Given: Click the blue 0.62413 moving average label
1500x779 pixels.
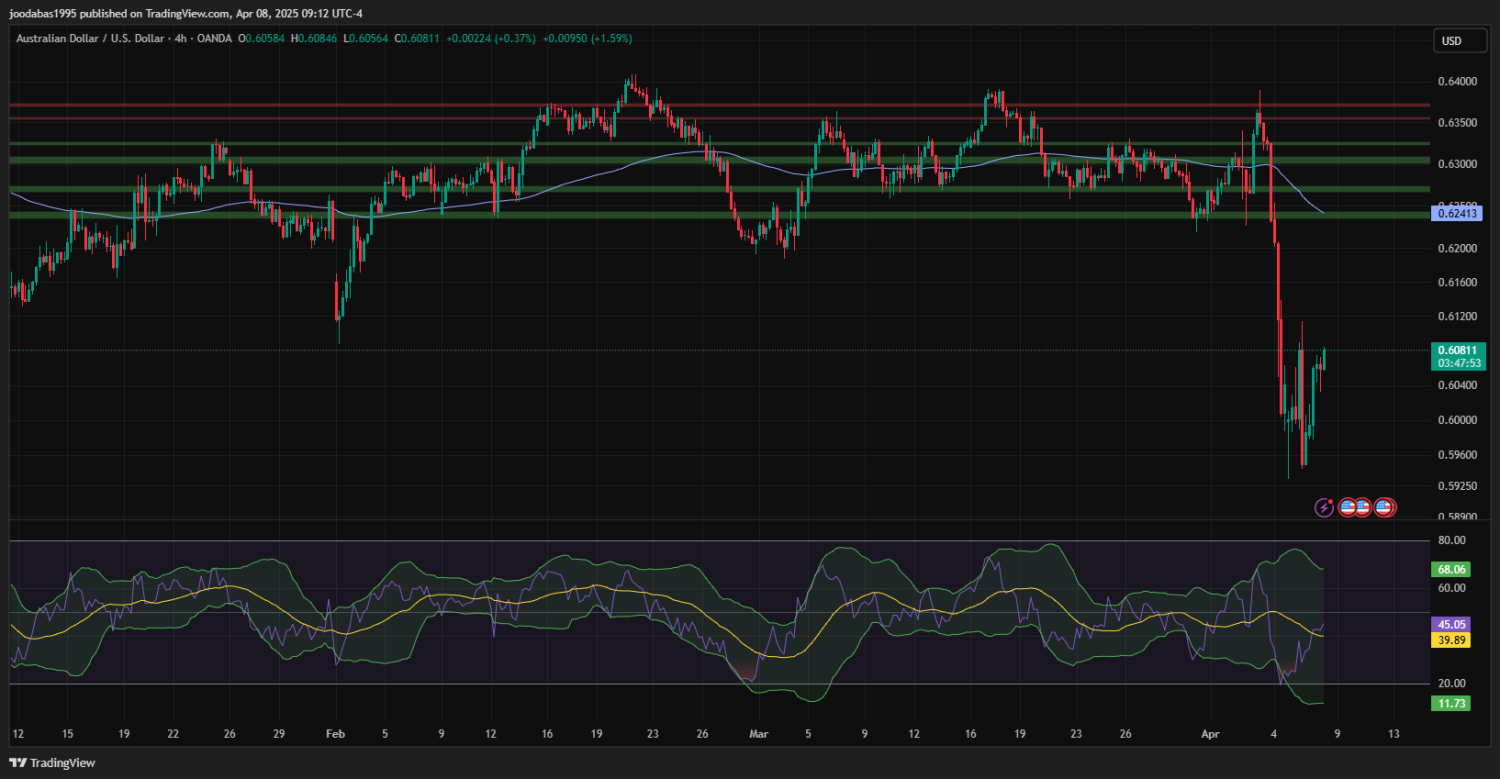Looking at the screenshot, I should pyautogui.click(x=1455, y=213).
